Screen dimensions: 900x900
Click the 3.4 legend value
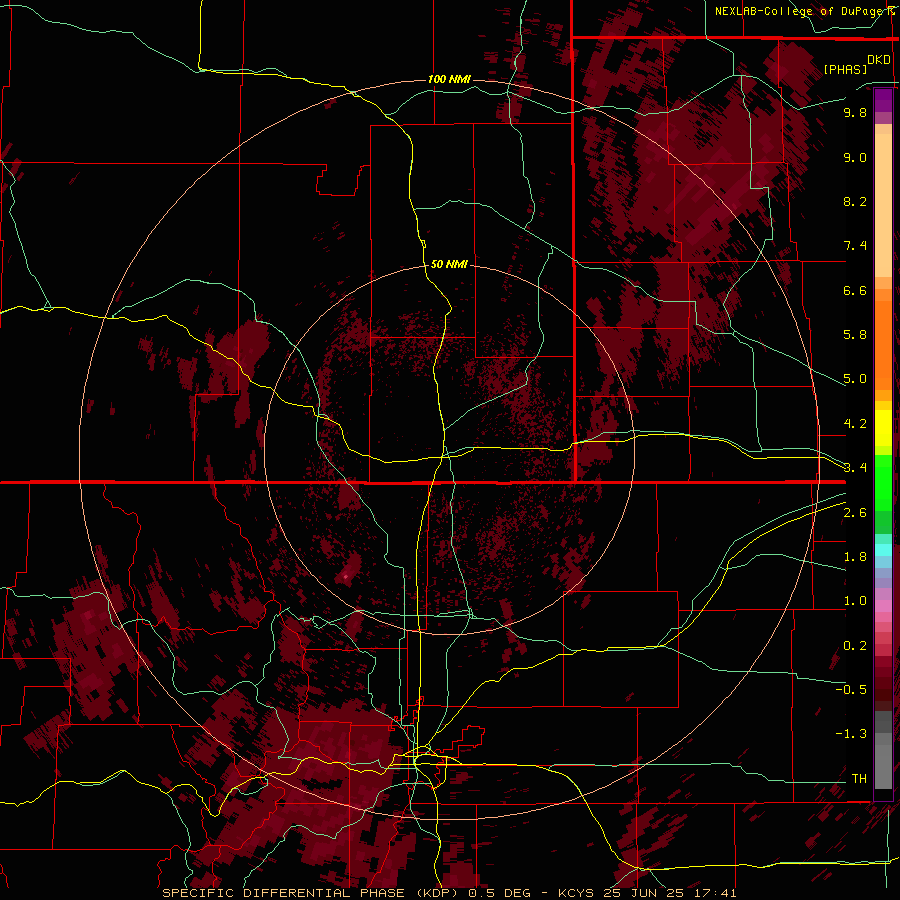pos(855,467)
